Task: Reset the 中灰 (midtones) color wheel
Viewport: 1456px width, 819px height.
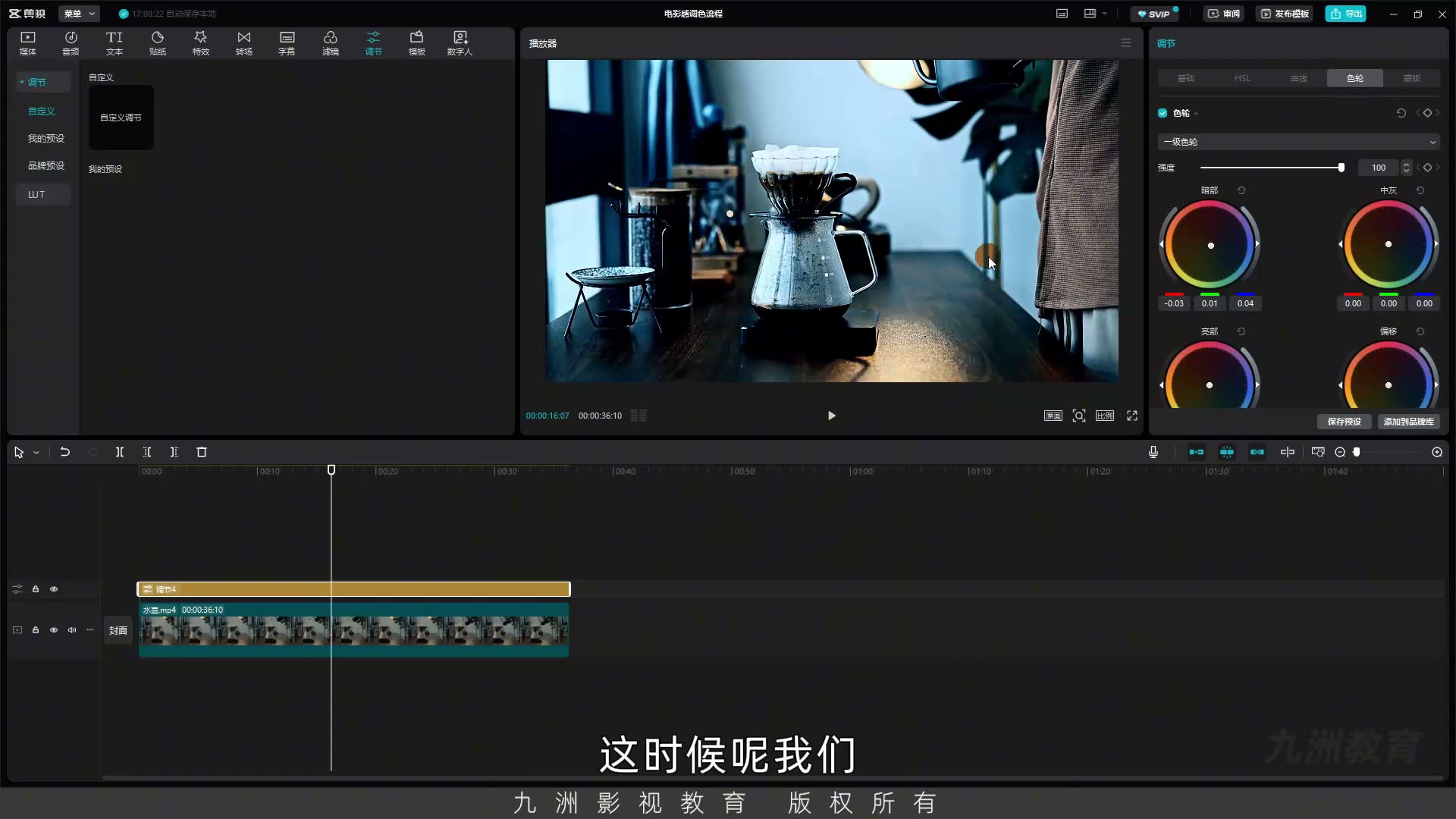Action: pyautogui.click(x=1420, y=190)
